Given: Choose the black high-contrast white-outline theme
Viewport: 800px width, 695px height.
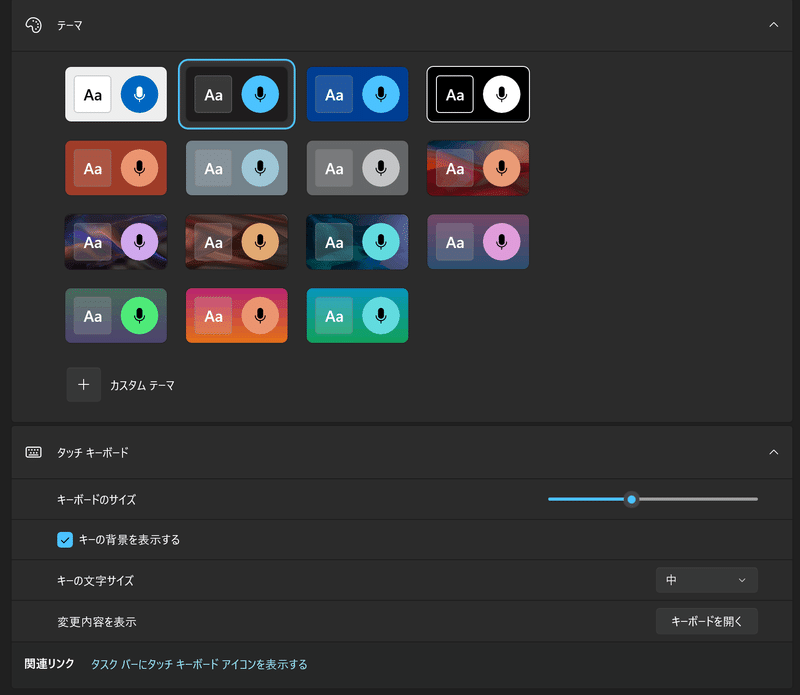Looking at the screenshot, I should 478,94.
